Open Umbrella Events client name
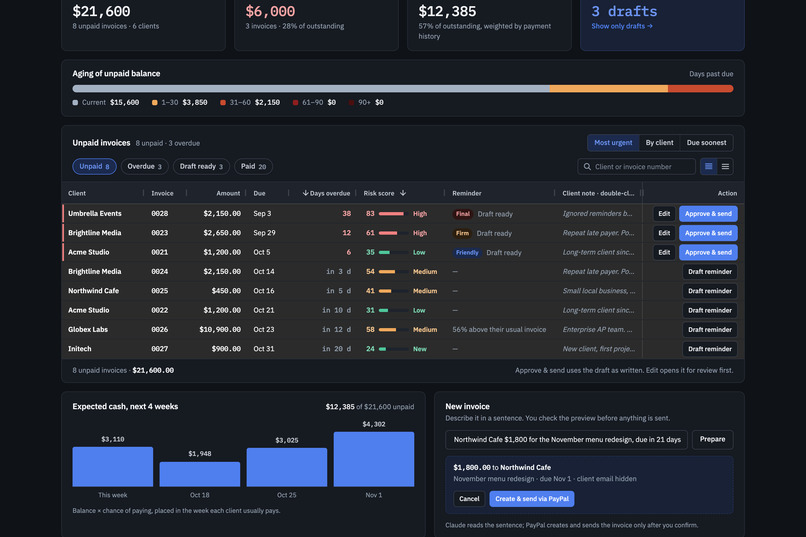Image resolution: width=806 pixels, height=537 pixels. (95, 214)
